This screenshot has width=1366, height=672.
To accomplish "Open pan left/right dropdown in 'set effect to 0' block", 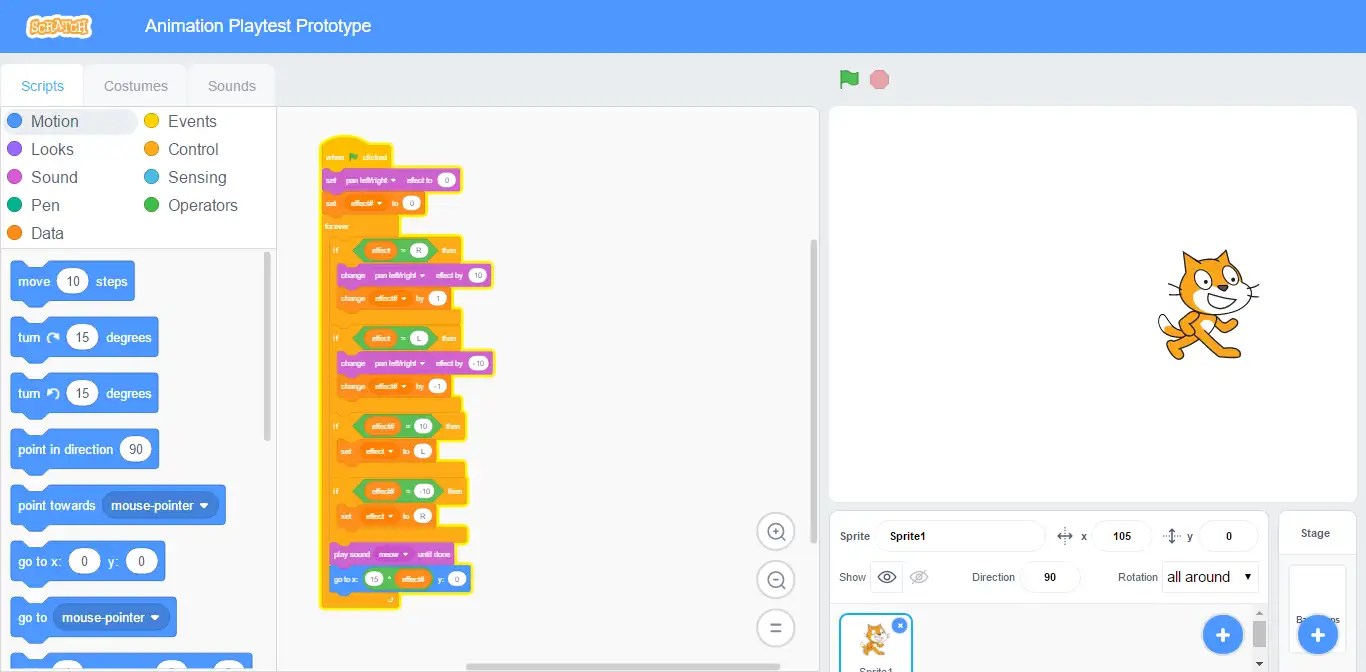I will click(x=371, y=180).
